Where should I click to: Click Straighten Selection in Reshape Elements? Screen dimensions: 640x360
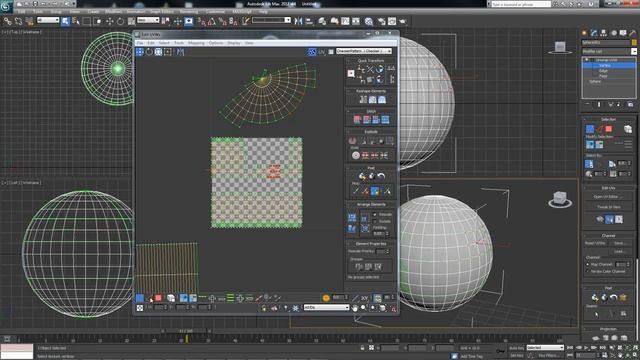[363, 100]
